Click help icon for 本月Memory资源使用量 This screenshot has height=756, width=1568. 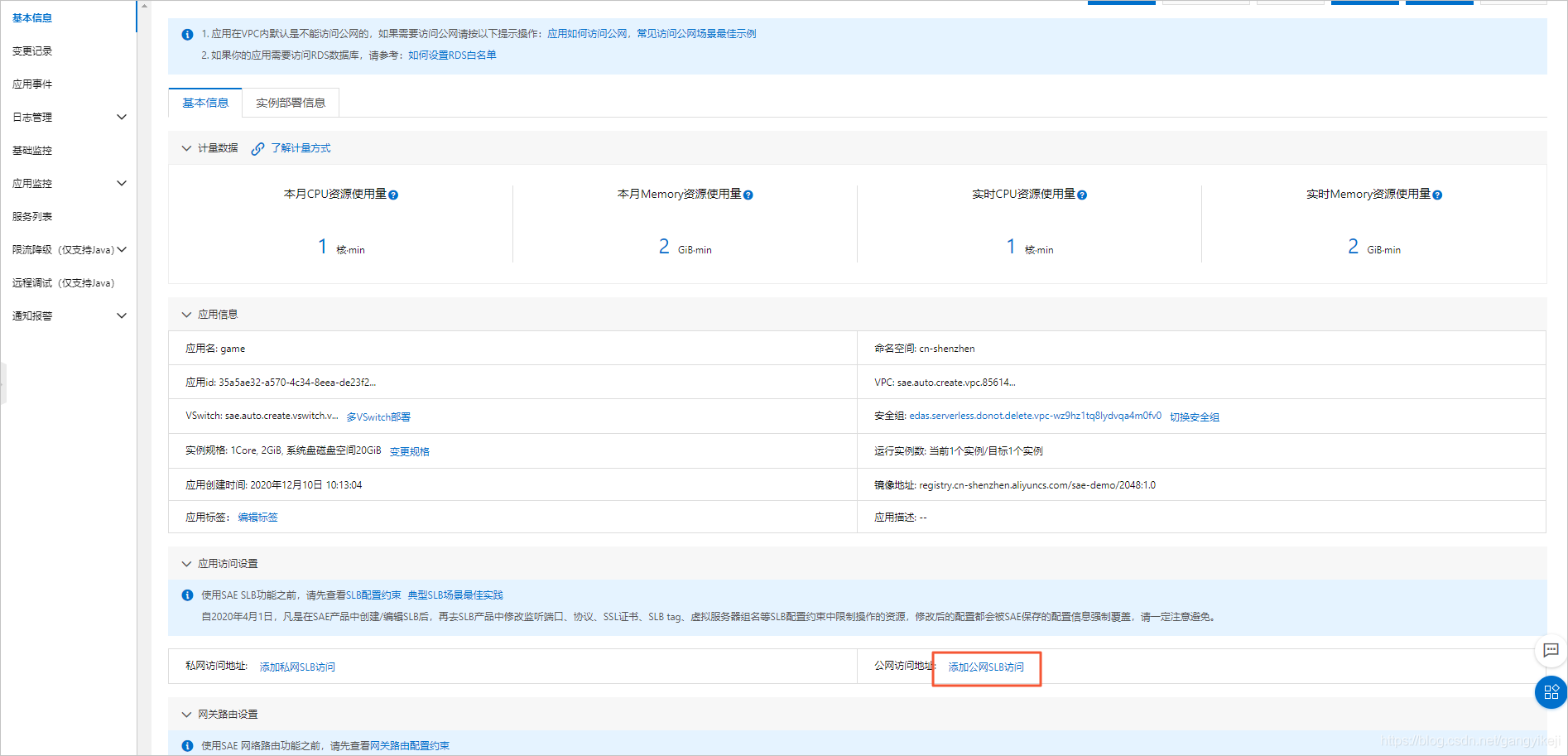[x=748, y=195]
